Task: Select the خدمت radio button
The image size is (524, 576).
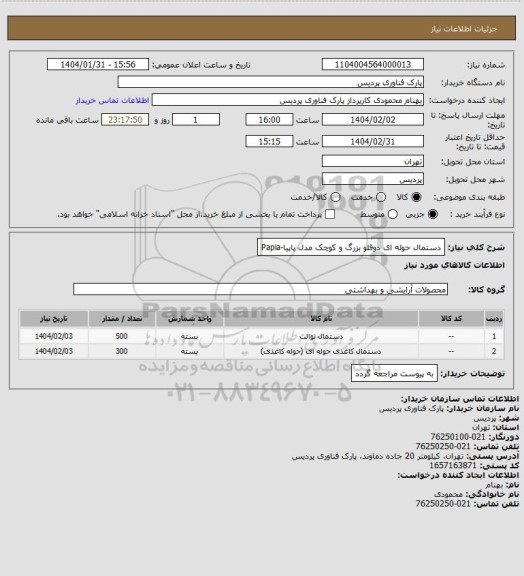Action: click(x=381, y=197)
